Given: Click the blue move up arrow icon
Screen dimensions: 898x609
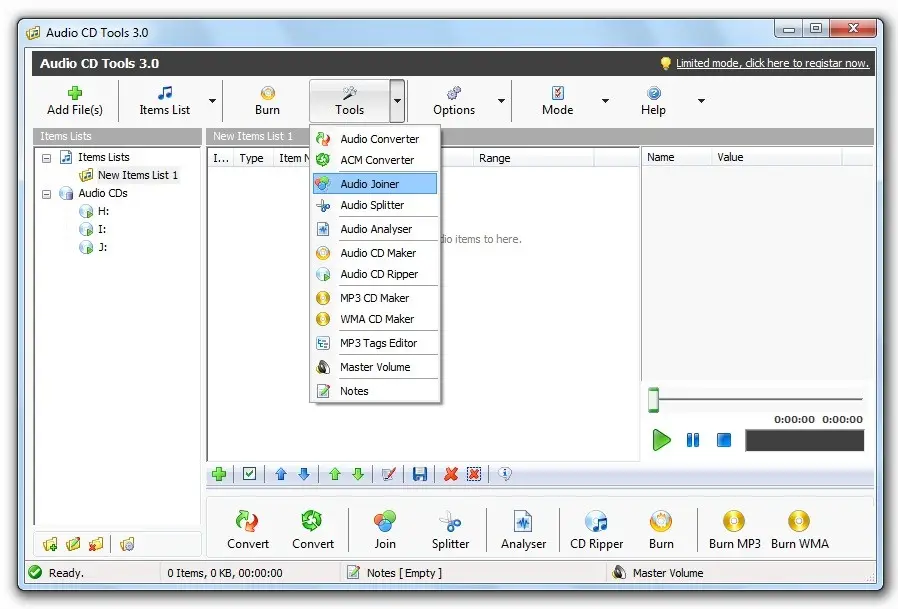Looking at the screenshot, I should click(281, 474).
